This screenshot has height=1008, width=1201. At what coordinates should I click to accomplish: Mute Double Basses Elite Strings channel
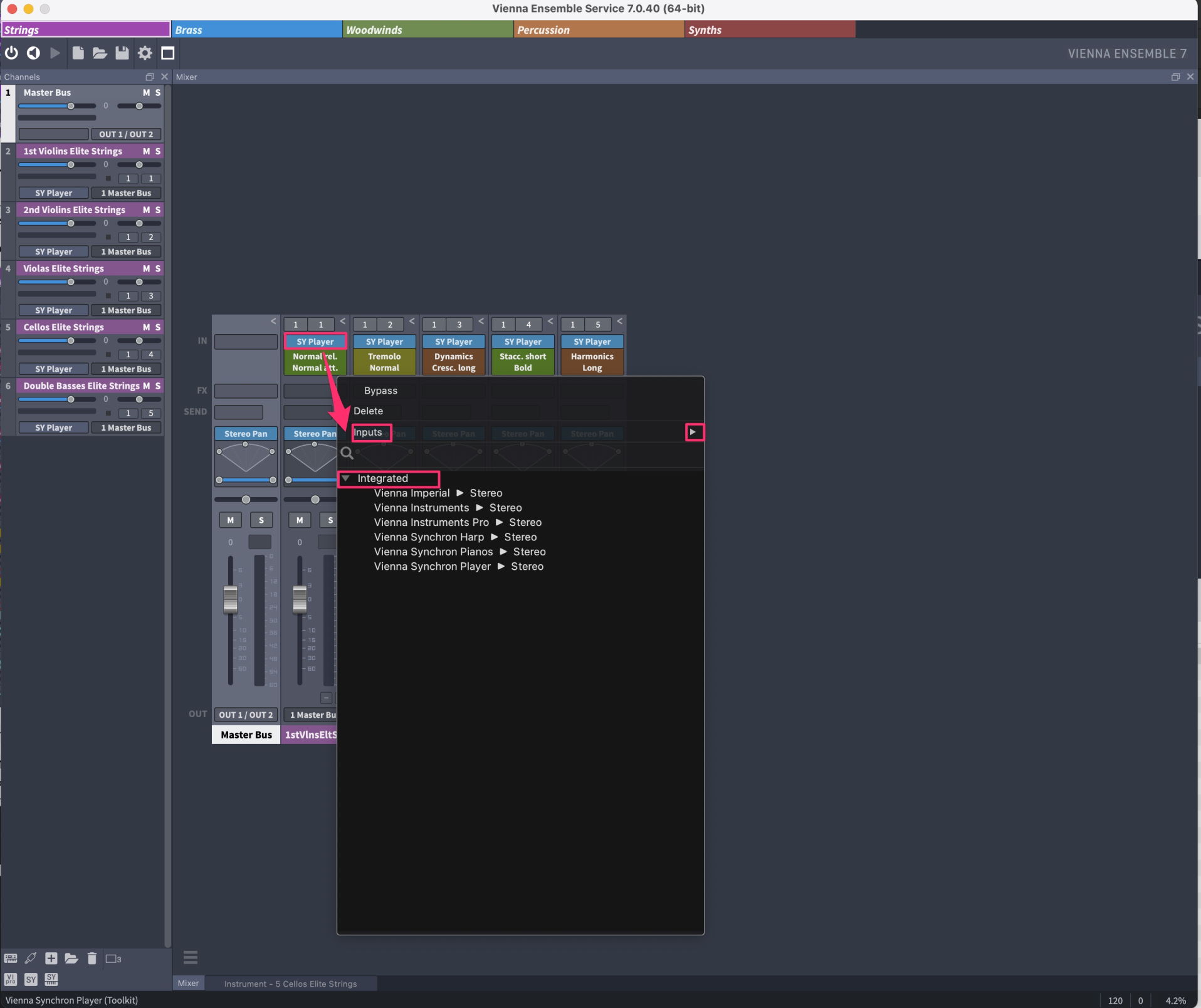[x=146, y=386]
